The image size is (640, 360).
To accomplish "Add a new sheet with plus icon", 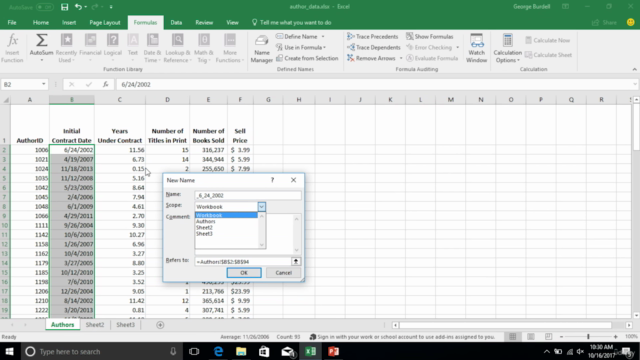I will [x=160, y=325].
